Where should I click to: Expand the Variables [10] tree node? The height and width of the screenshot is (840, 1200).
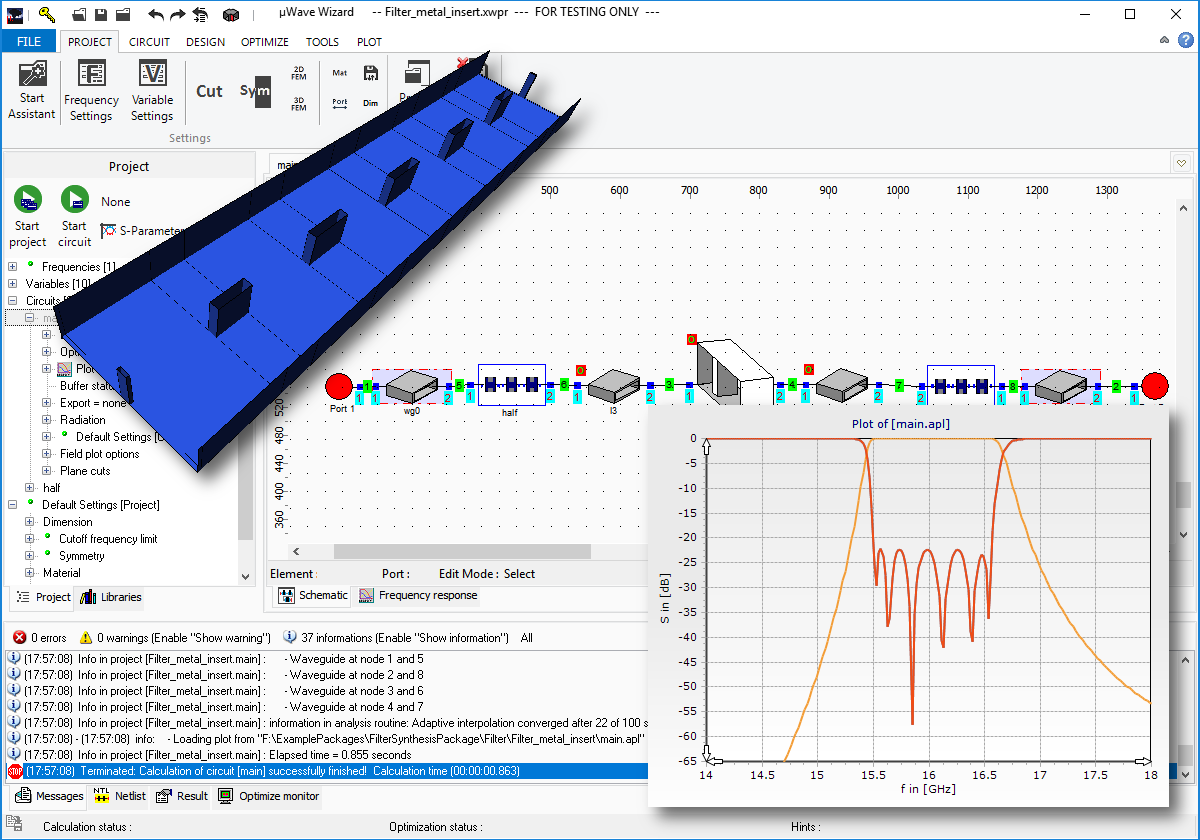tap(13, 284)
